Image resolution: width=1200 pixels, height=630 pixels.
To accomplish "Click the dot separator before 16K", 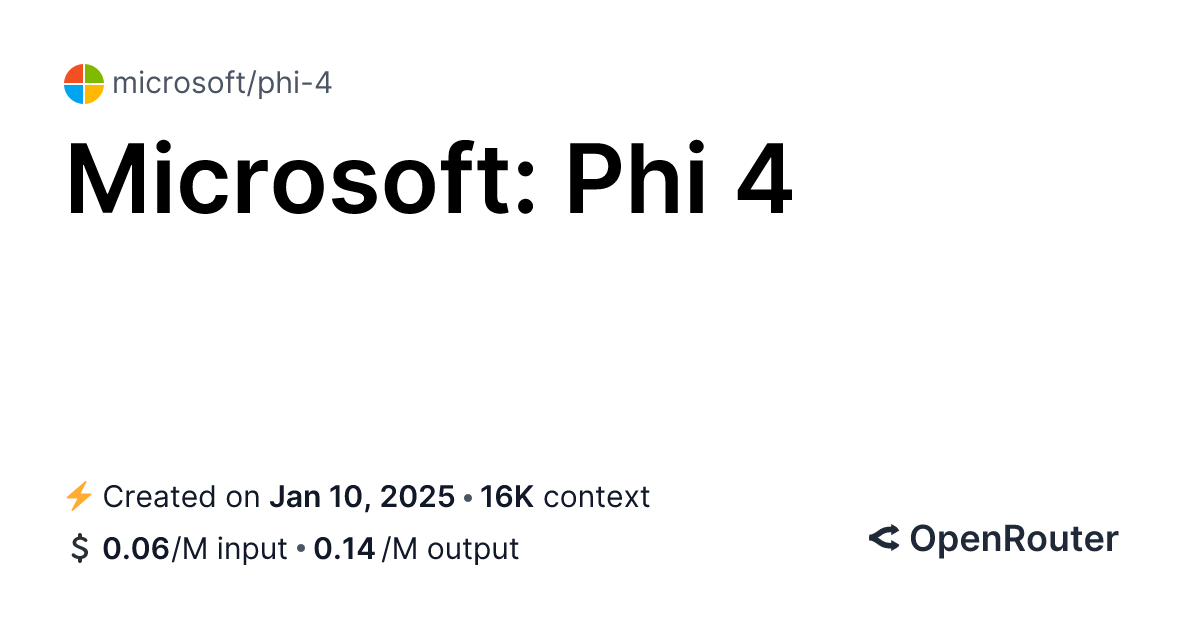I will pyautogui.click(x=468, y=498).
